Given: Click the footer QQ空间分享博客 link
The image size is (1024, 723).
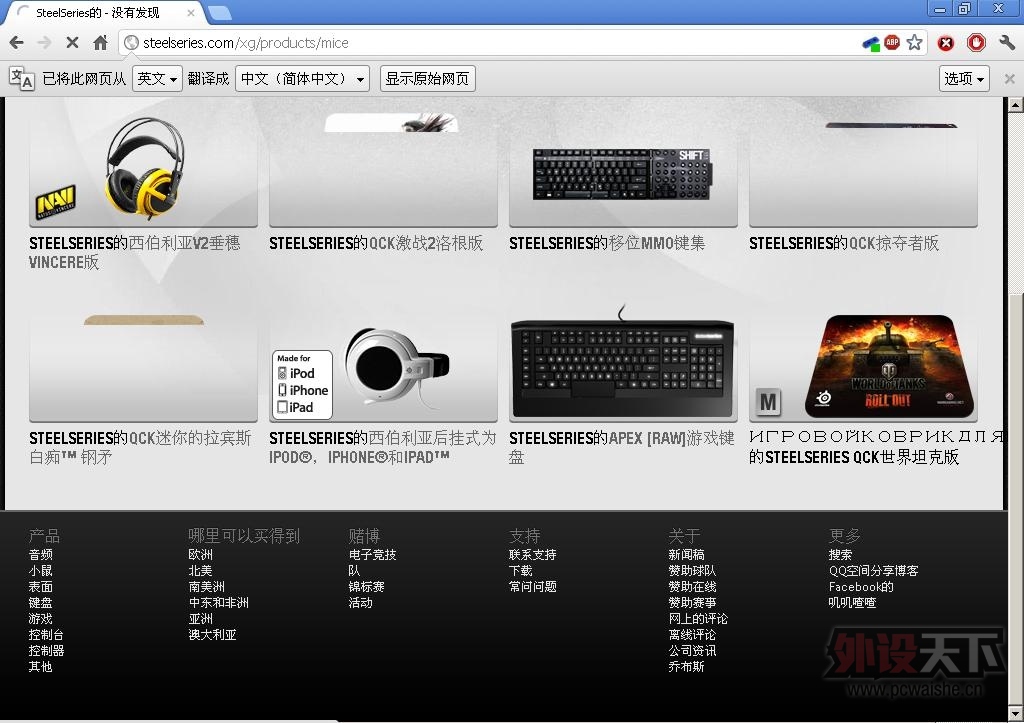Looking at the screenshot, I should (873, 571).
